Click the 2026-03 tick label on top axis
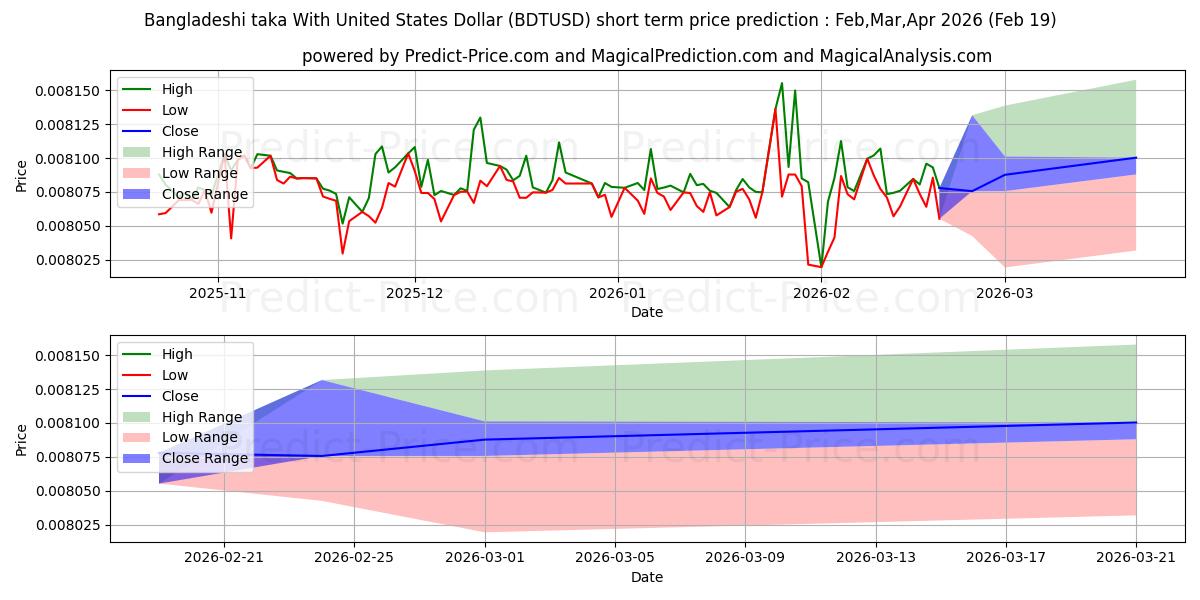 [1005, 293]
